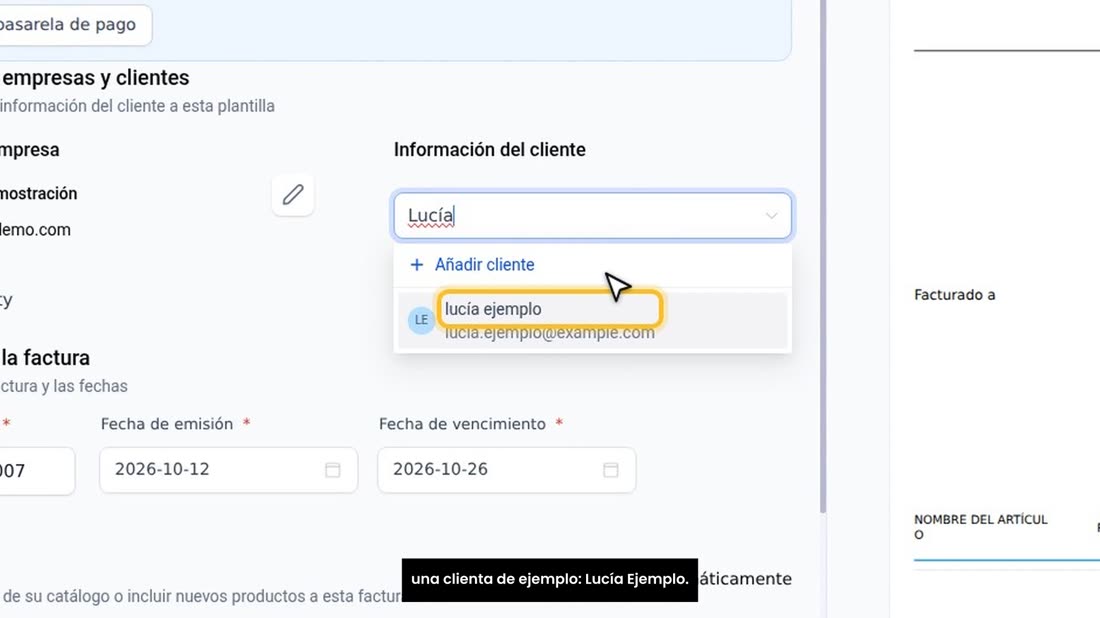Select the lucía ejemplo customer entry

592,320
